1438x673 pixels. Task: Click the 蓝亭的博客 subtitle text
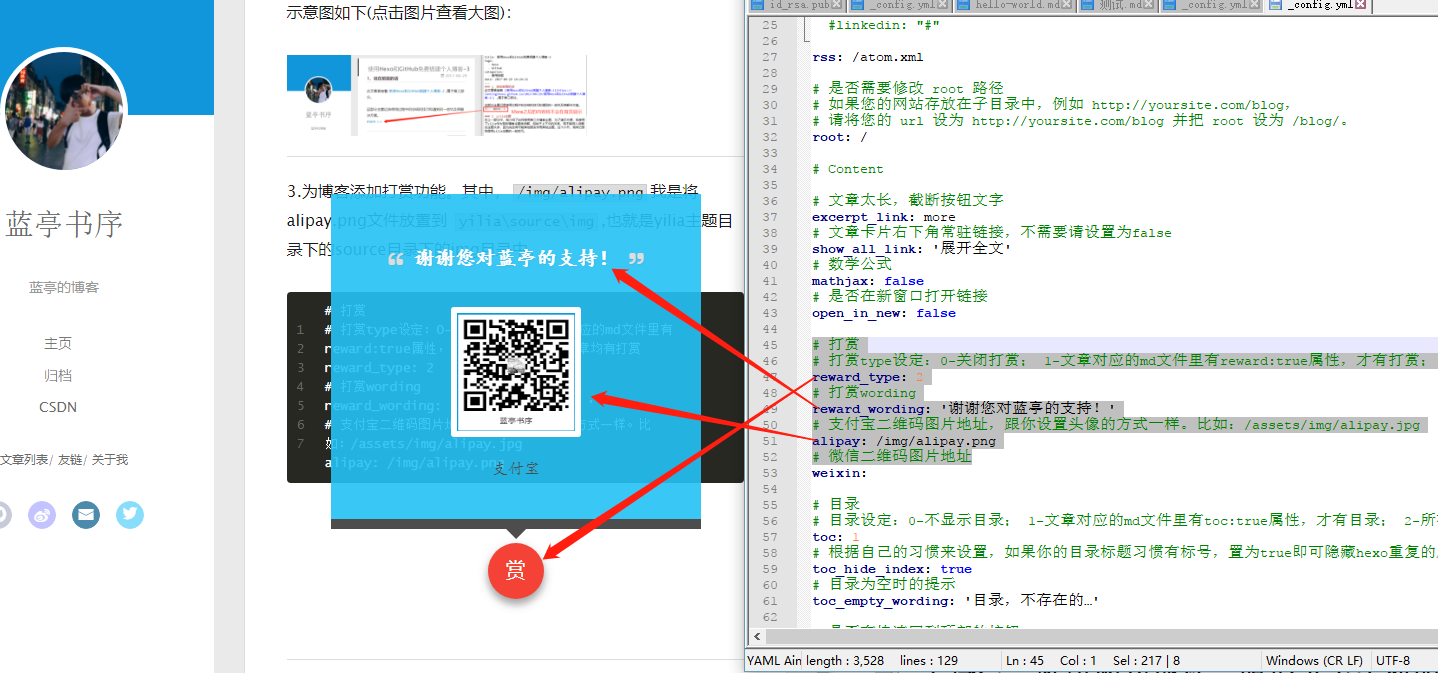(64, 288)
